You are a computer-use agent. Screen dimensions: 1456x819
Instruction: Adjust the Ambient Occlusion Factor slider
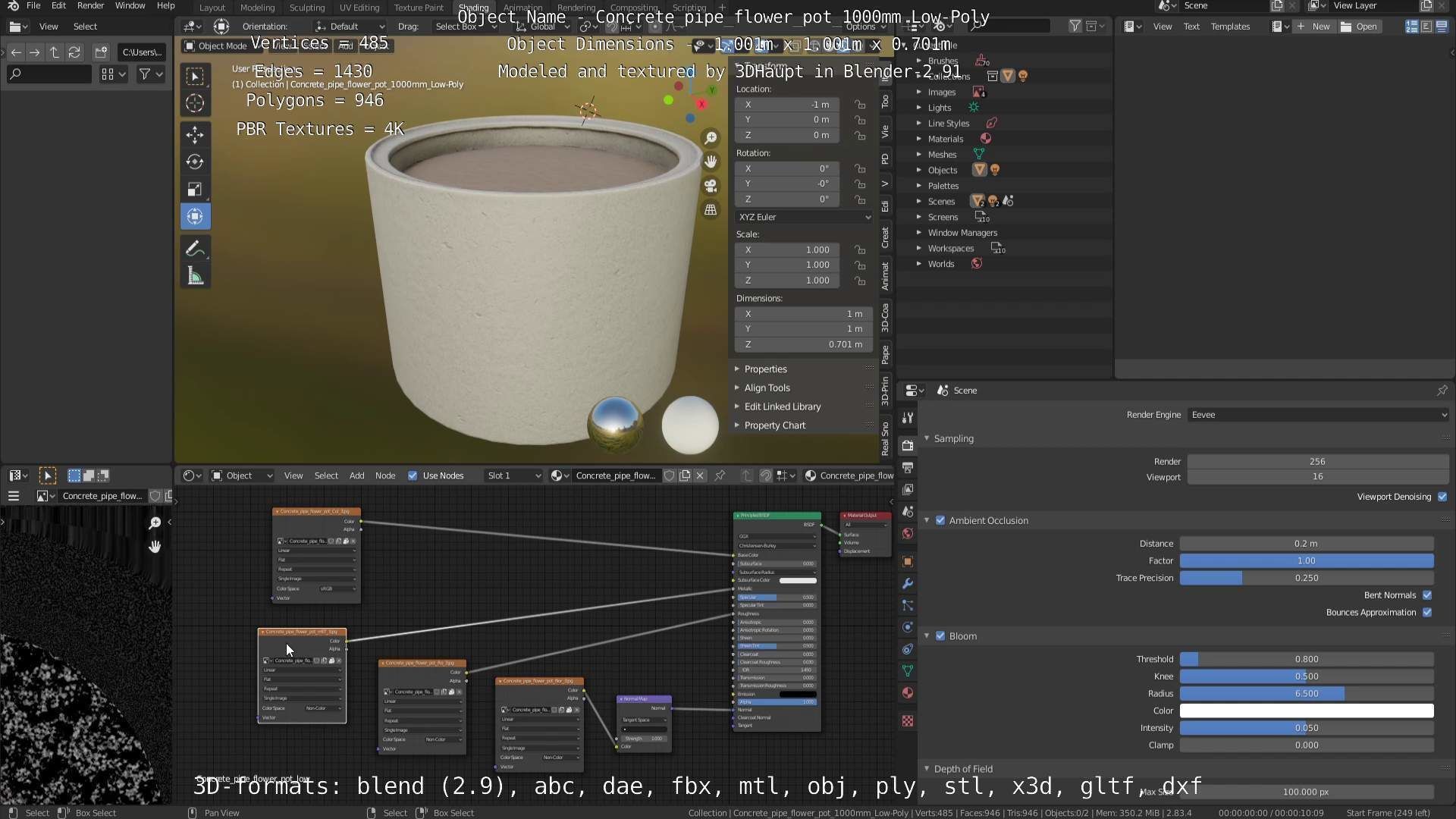click(x=1307, y=561)
